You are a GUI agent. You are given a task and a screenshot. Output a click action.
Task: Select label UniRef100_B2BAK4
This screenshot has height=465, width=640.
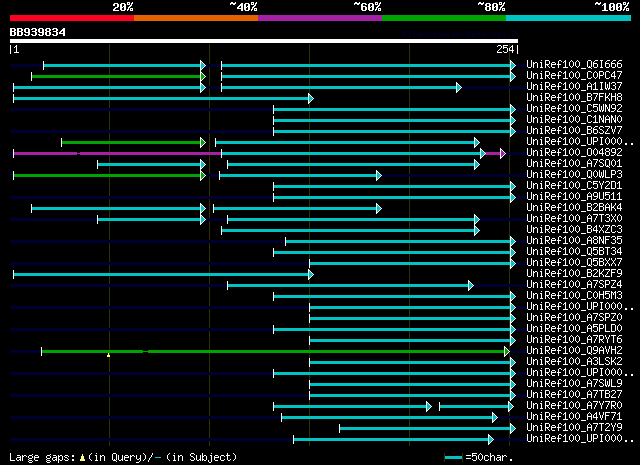(x=574, y=208)
